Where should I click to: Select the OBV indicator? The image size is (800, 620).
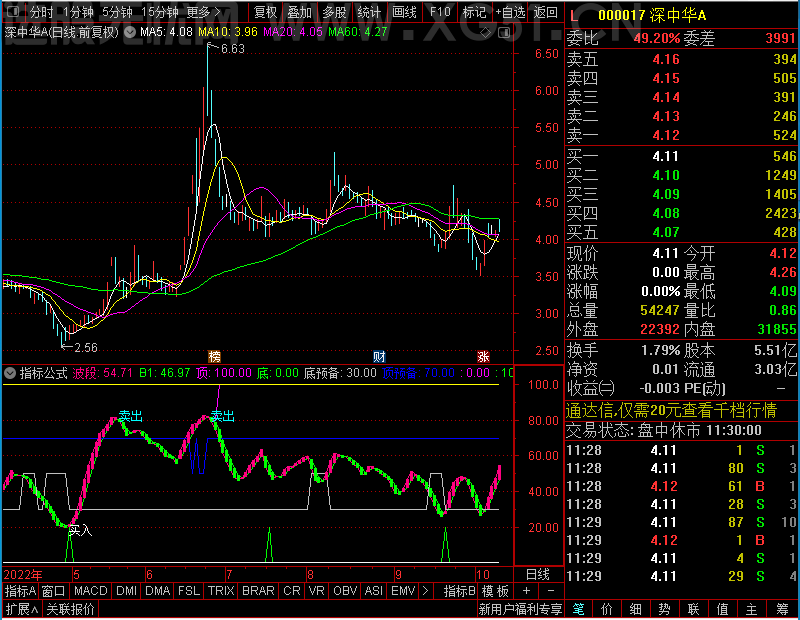345,591
